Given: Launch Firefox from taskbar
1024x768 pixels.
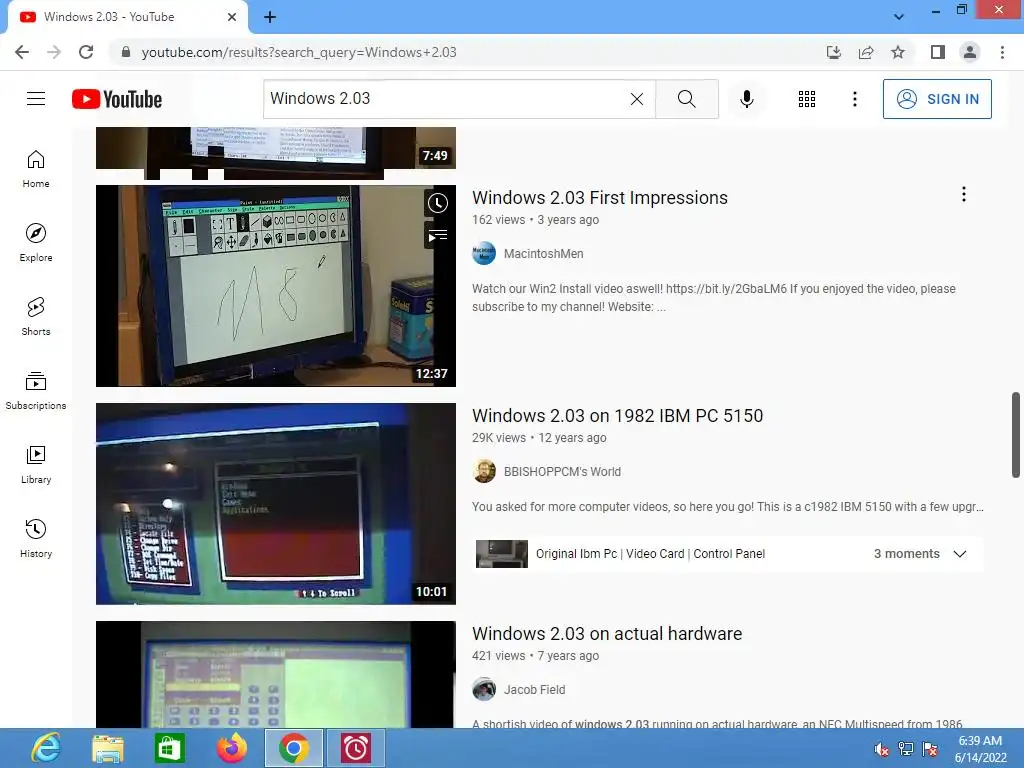Looking at the screenshot, I should [x=232, y=748].
